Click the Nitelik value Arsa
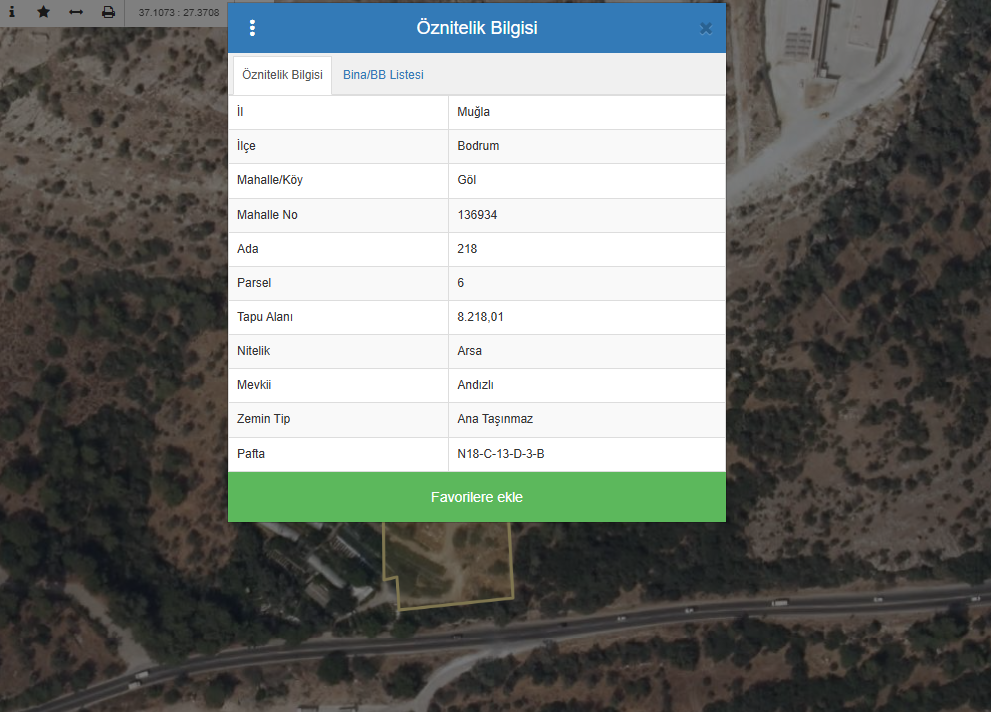This screenshot has height=712, width=991. tap(469, 351)
